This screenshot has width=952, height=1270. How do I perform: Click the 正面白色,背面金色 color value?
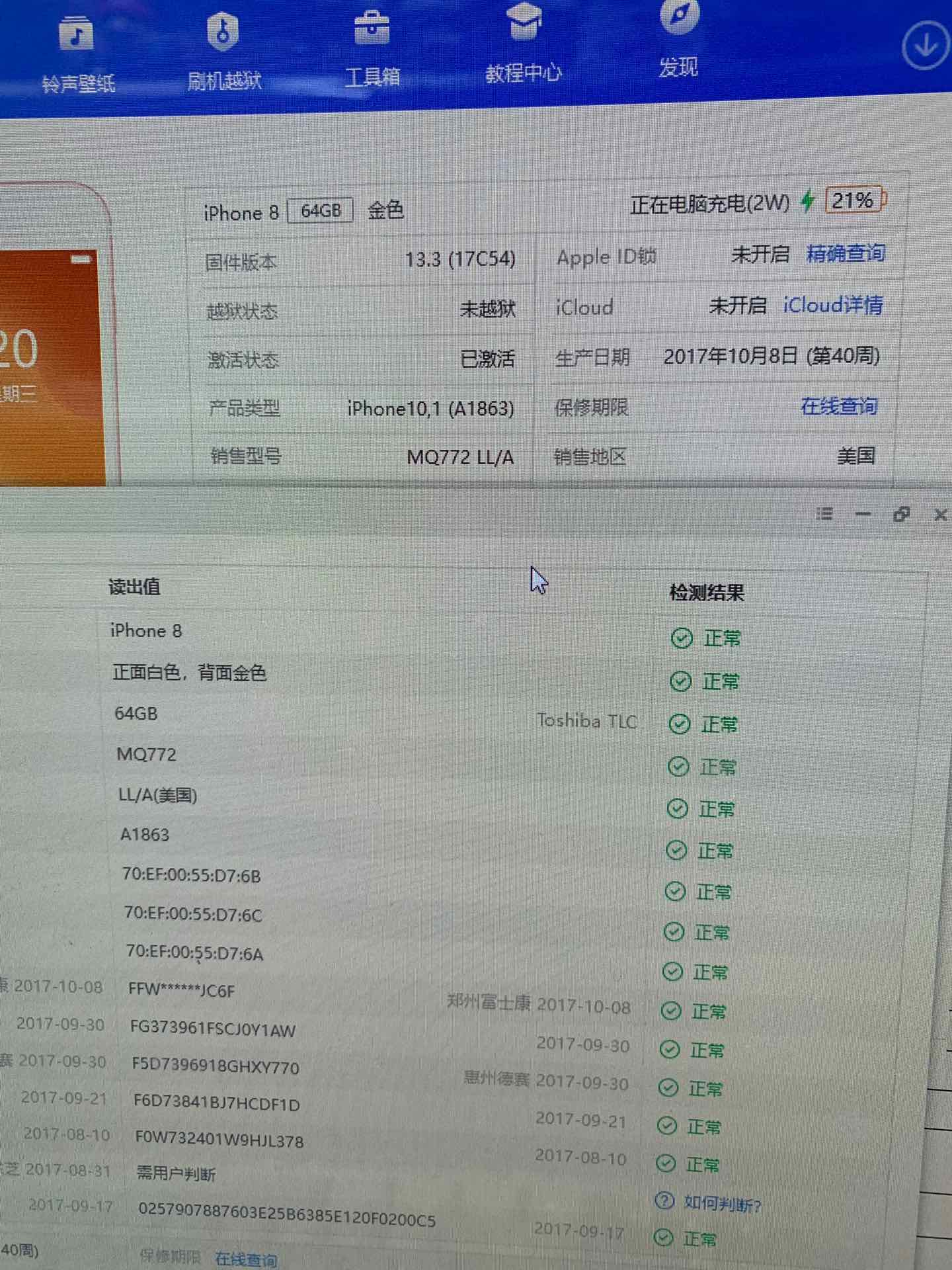click(x=189, y=673)
